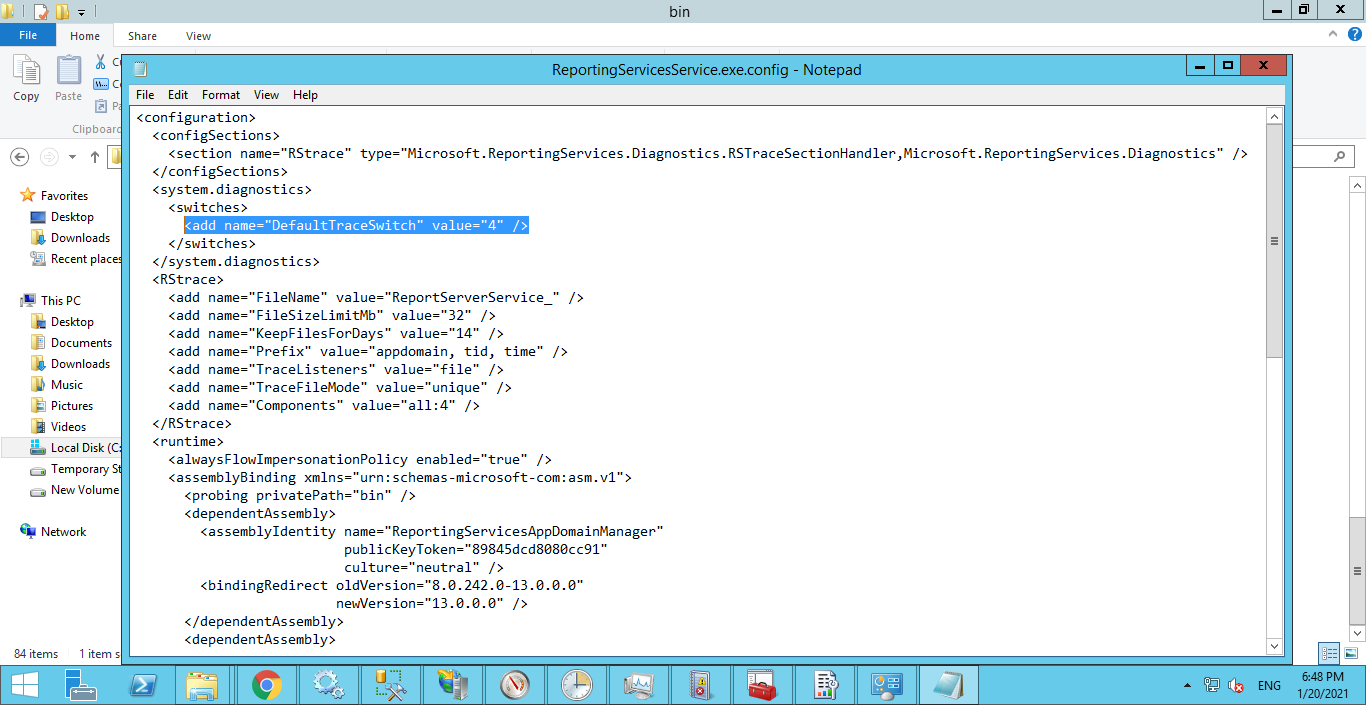Open Recent places in navigation pane
This screenshot has height=705, width=1366.
pyautogui.click(x=86, y=259)
